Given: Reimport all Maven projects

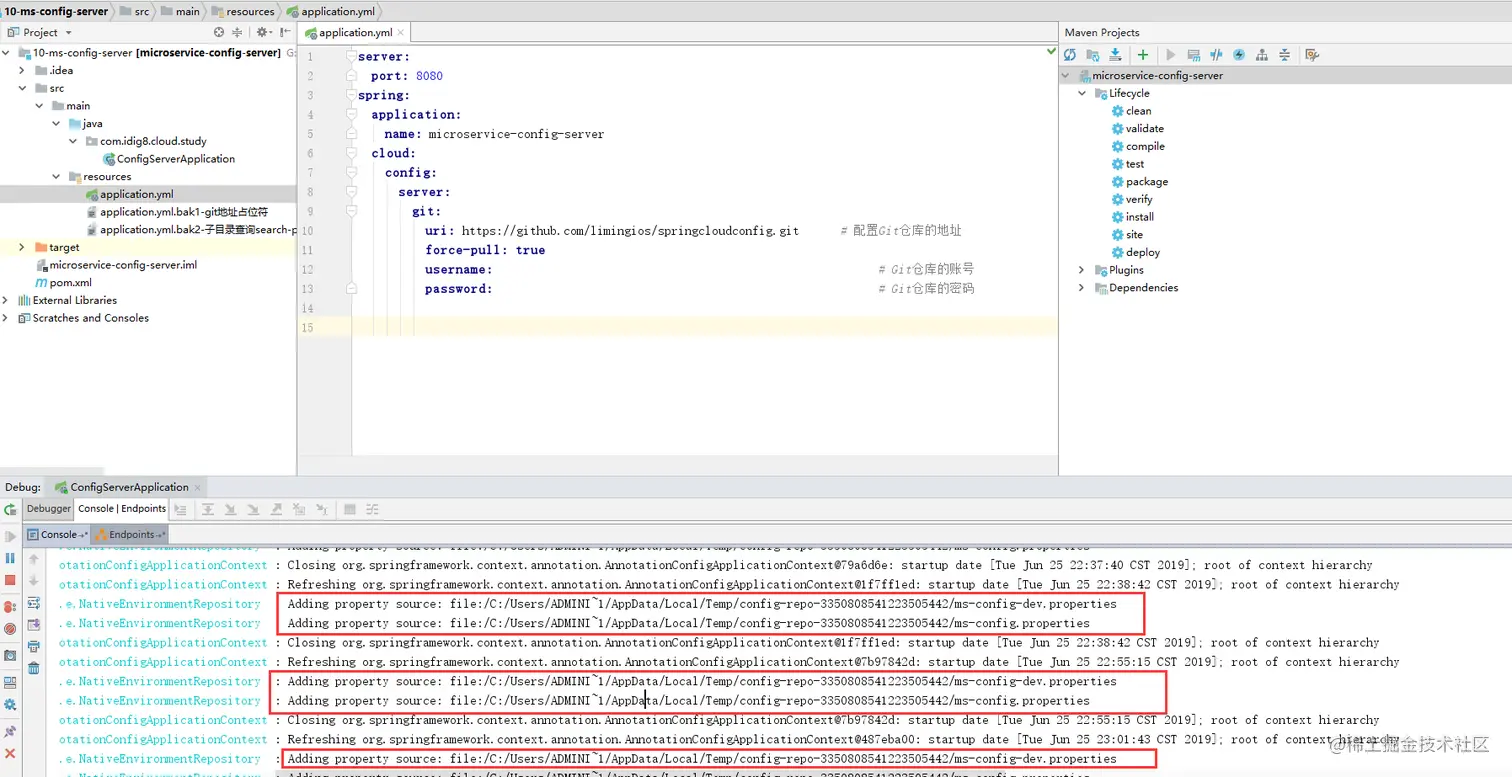Looking at the screenshot, I should [x=1070, y=55].
